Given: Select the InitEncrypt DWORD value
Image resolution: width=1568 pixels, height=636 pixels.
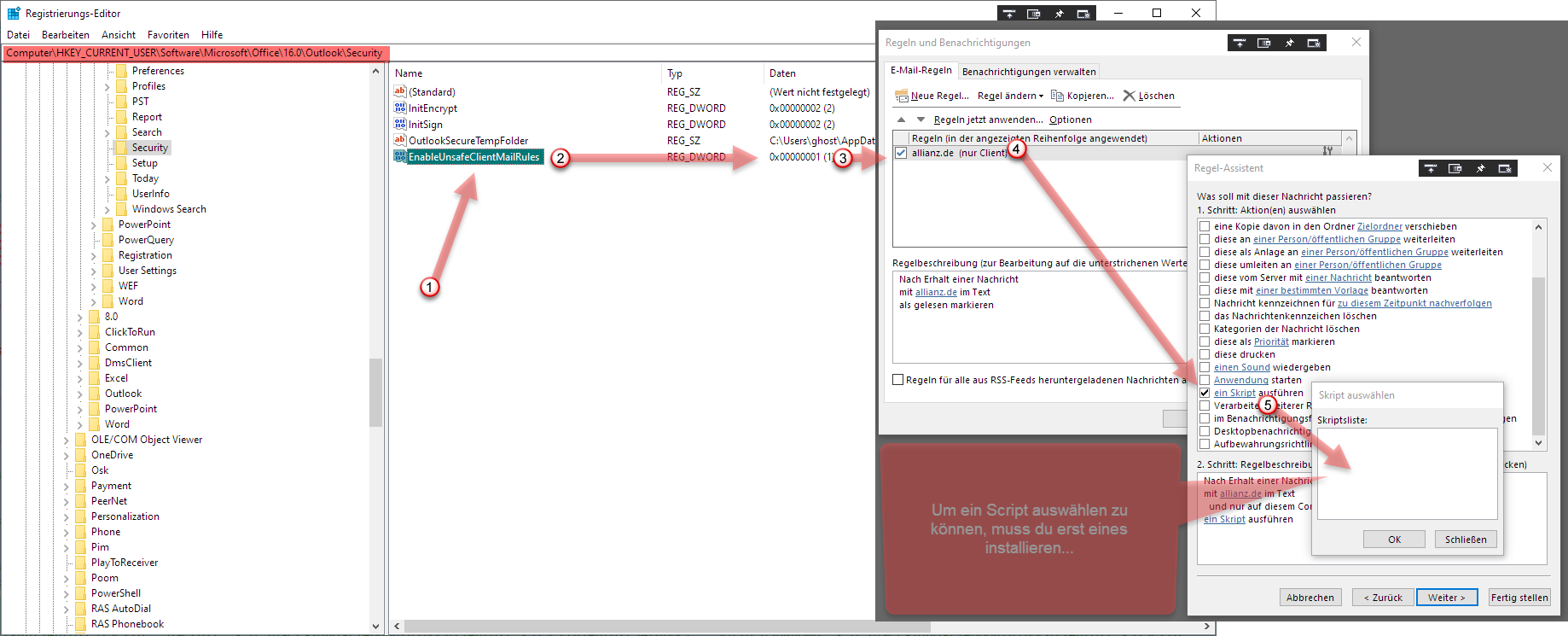Looking at the screenshot, I should click(x=433, y=108).
